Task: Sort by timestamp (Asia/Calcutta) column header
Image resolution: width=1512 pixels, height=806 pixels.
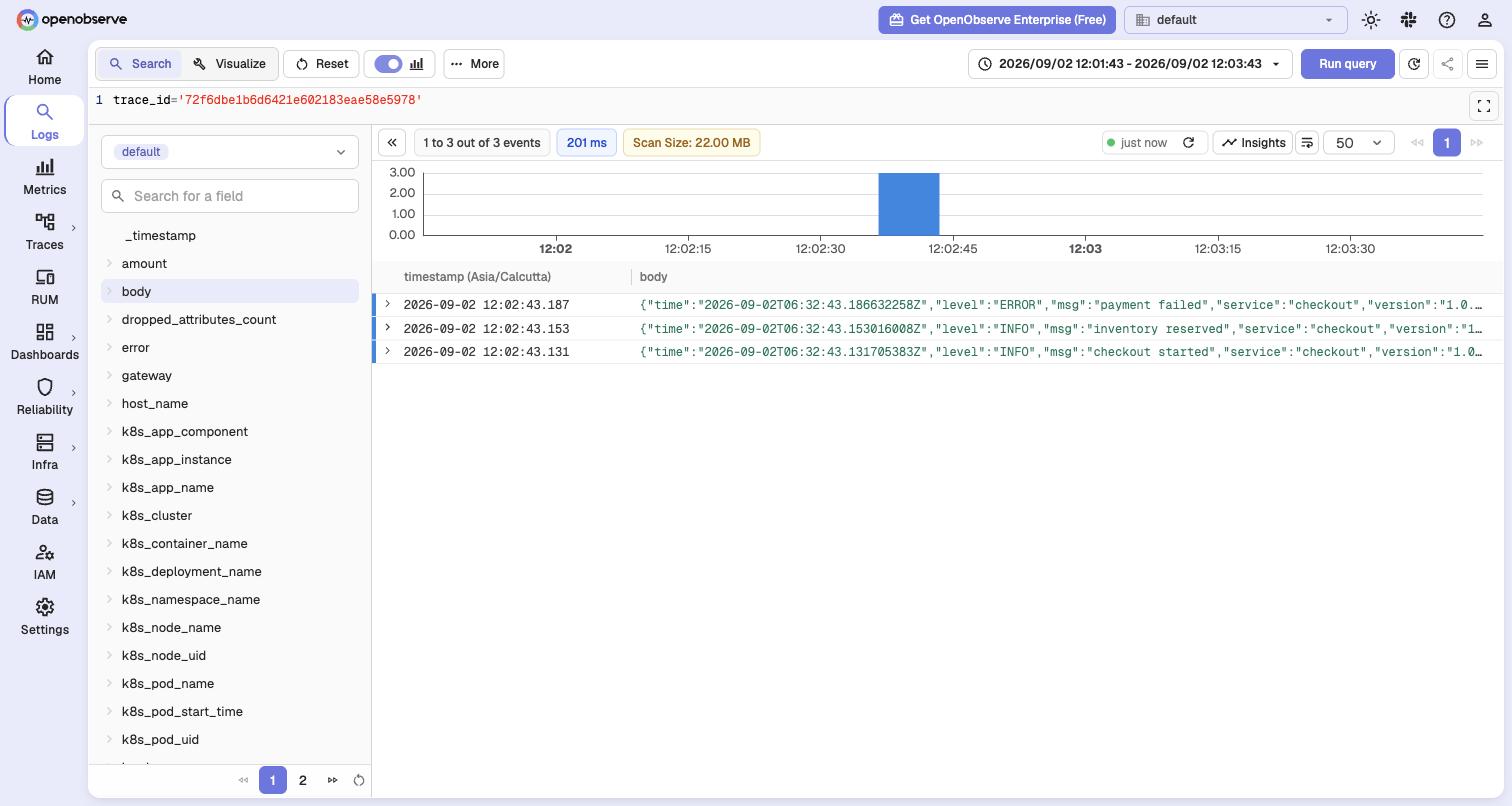Action: 477,277
